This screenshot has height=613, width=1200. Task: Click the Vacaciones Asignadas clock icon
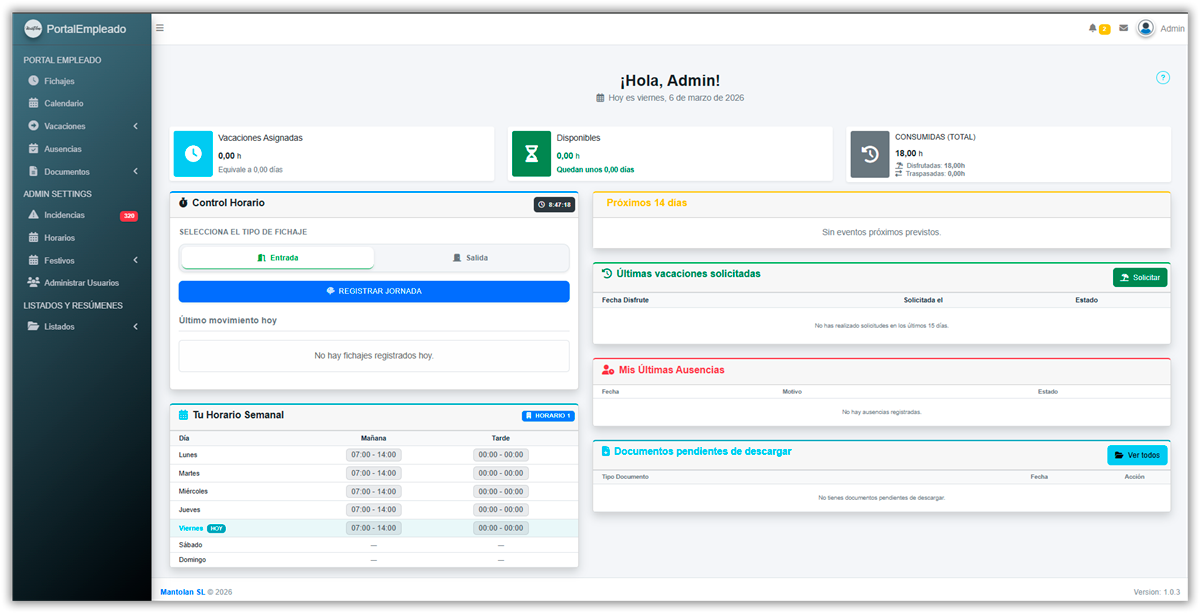click(193, 154)
